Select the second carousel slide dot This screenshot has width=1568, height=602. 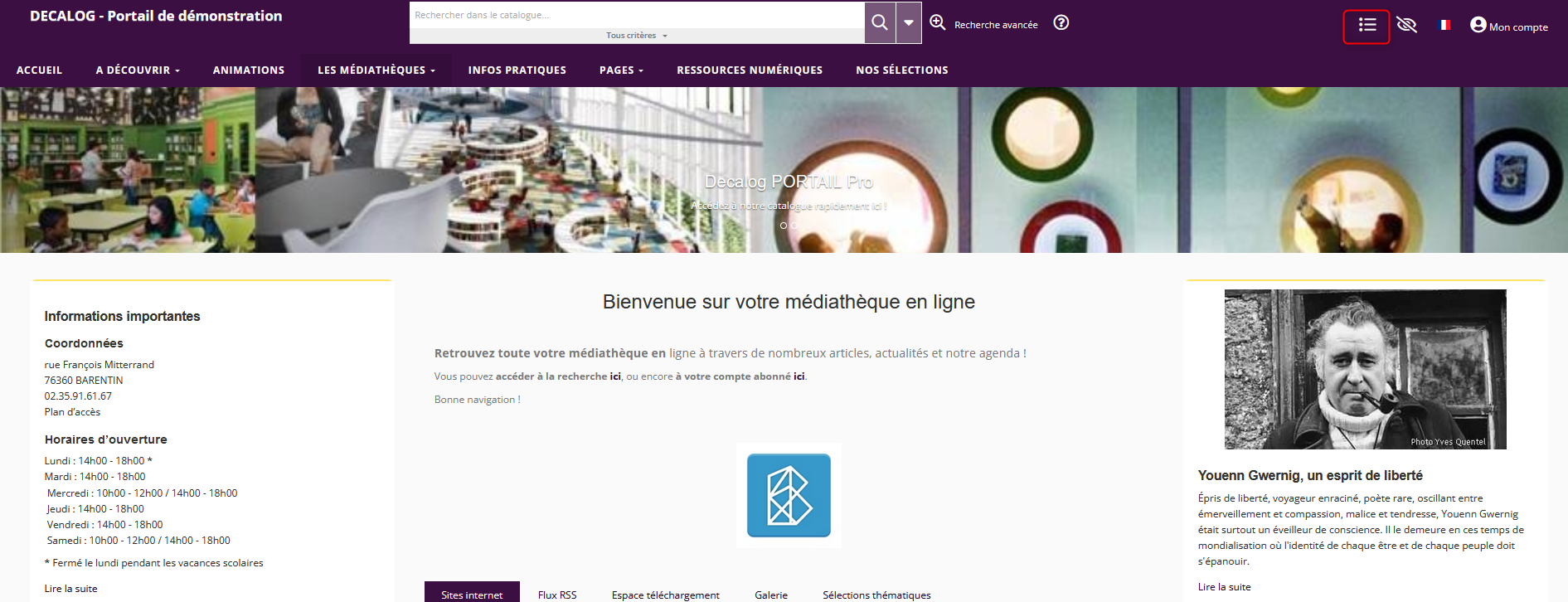point(794,226)
